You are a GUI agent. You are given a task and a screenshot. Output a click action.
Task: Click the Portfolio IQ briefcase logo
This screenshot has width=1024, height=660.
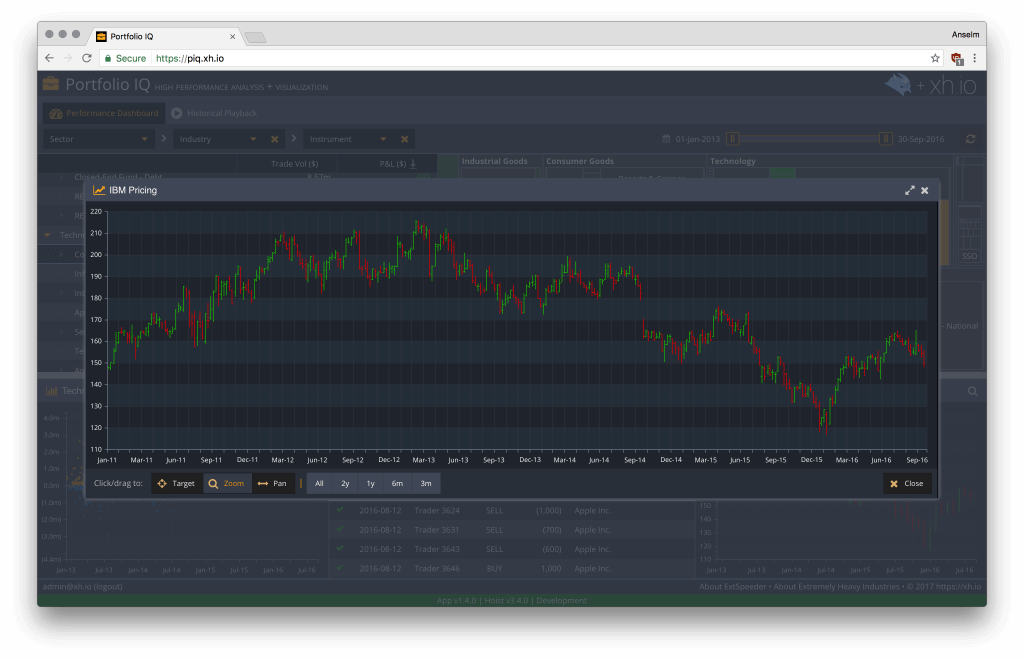coord(50,84)
